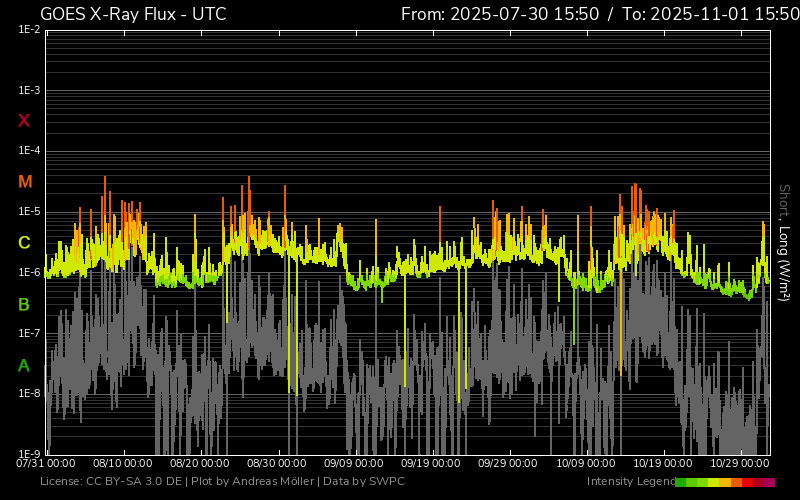Click the Intensity Legend color bar
This screenshot has height=500, width=800.
click(724, 482)
